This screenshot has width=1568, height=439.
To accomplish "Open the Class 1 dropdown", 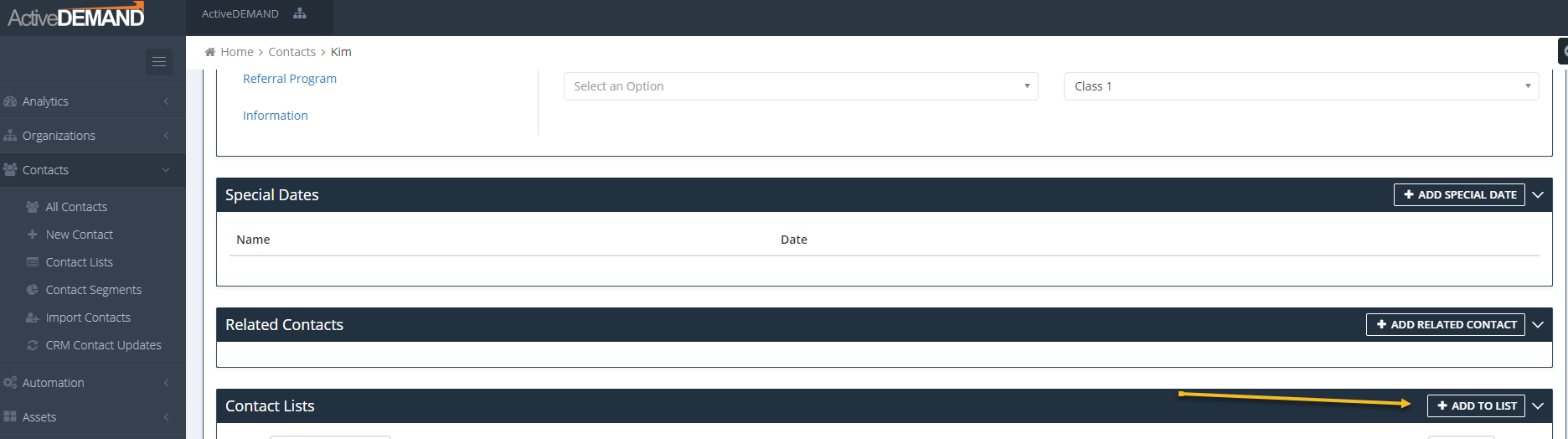I will pyautogui.click(x=1302, y=86).
